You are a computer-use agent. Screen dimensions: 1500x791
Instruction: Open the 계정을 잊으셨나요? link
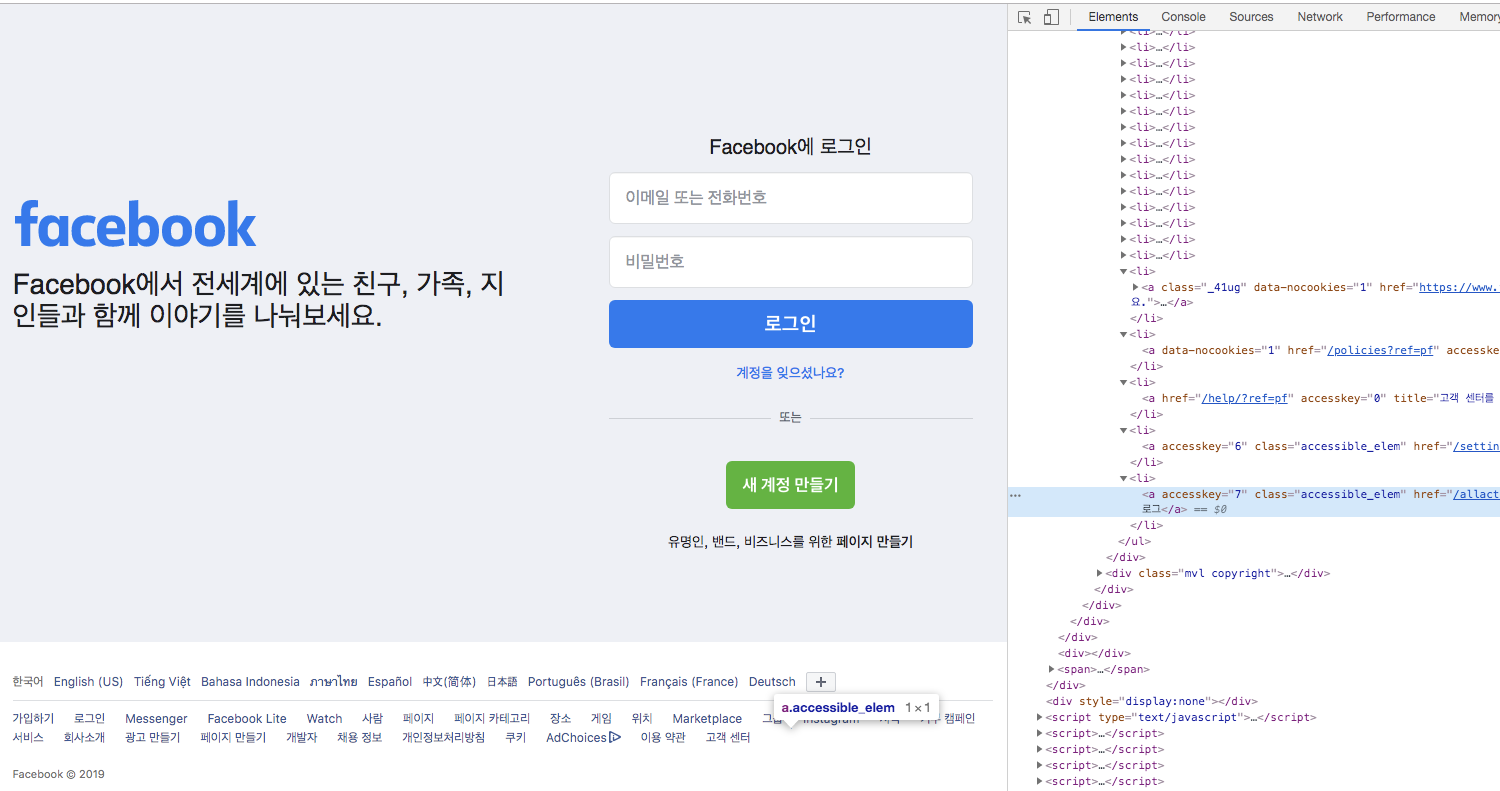[790, 371]
